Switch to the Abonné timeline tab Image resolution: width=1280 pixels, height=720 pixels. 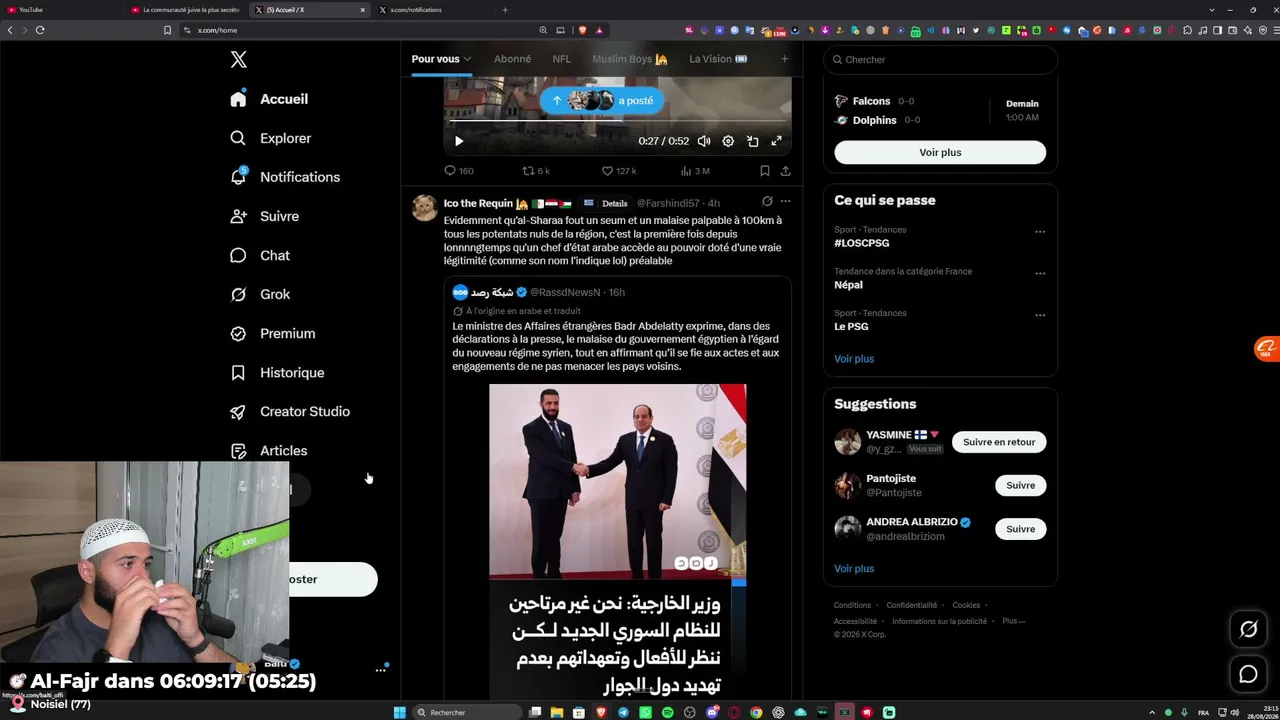pos(512,59)
